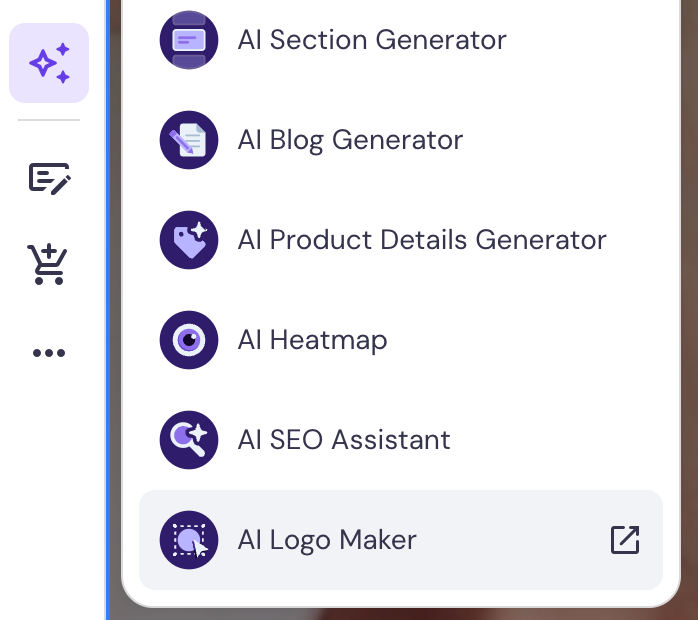The height and width of the screenshot is (620, 698).
Task: Open AI Logo Maker external link arrow
Action: [625, 540]
